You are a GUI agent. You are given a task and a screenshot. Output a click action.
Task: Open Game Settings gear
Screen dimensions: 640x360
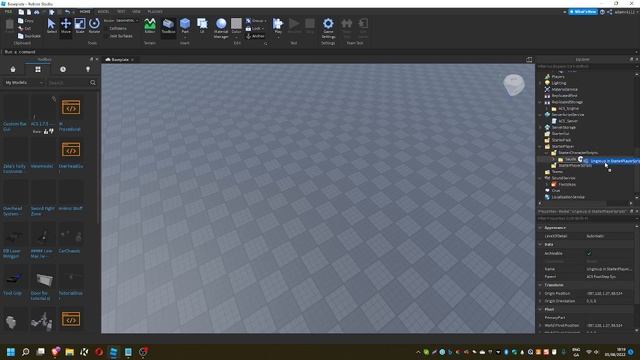pyautogui.click(x=328, y=28)
